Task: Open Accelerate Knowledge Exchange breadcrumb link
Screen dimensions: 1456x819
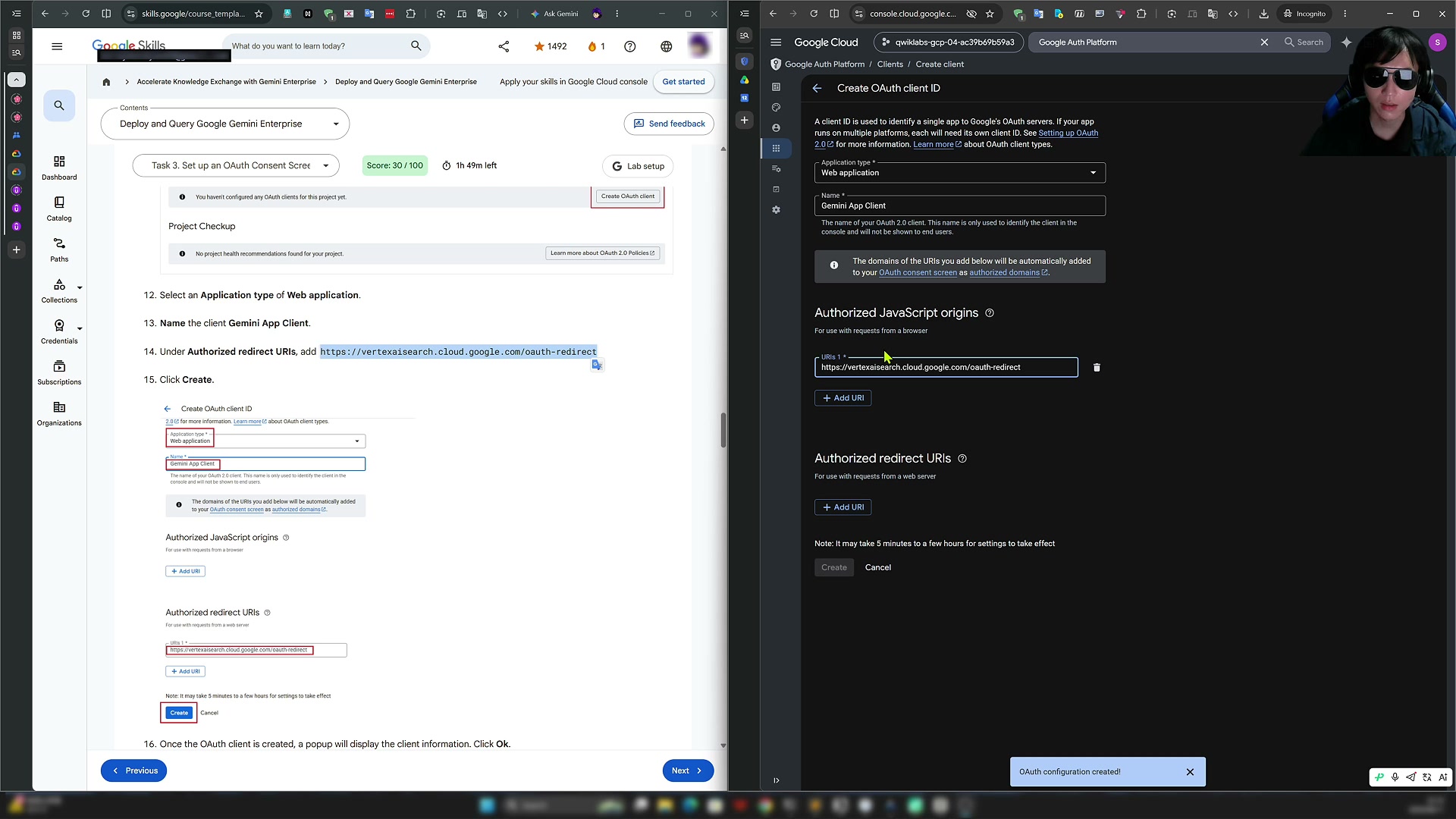Action: coord(226,82)
